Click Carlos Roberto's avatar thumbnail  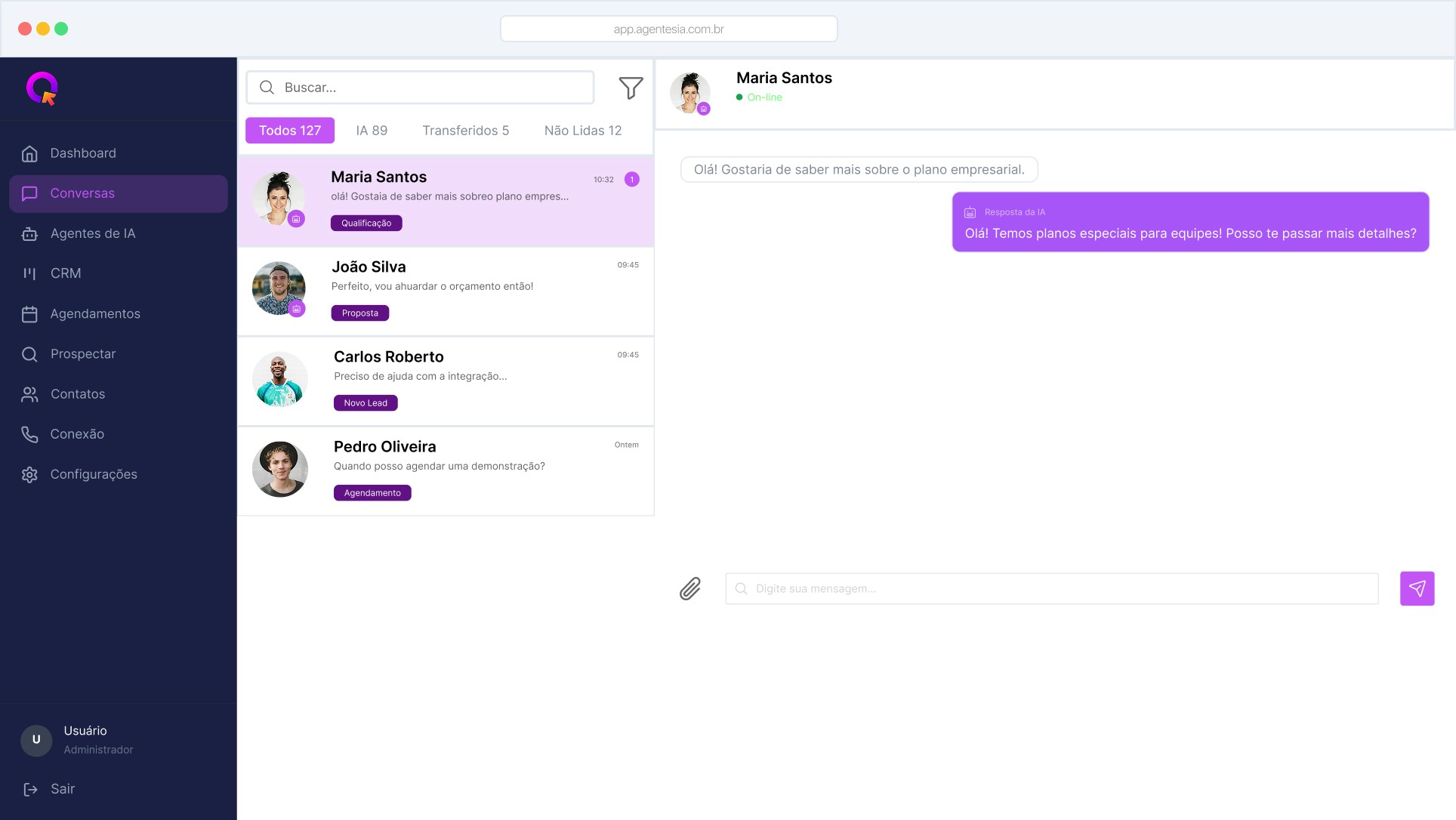[279, 379]
